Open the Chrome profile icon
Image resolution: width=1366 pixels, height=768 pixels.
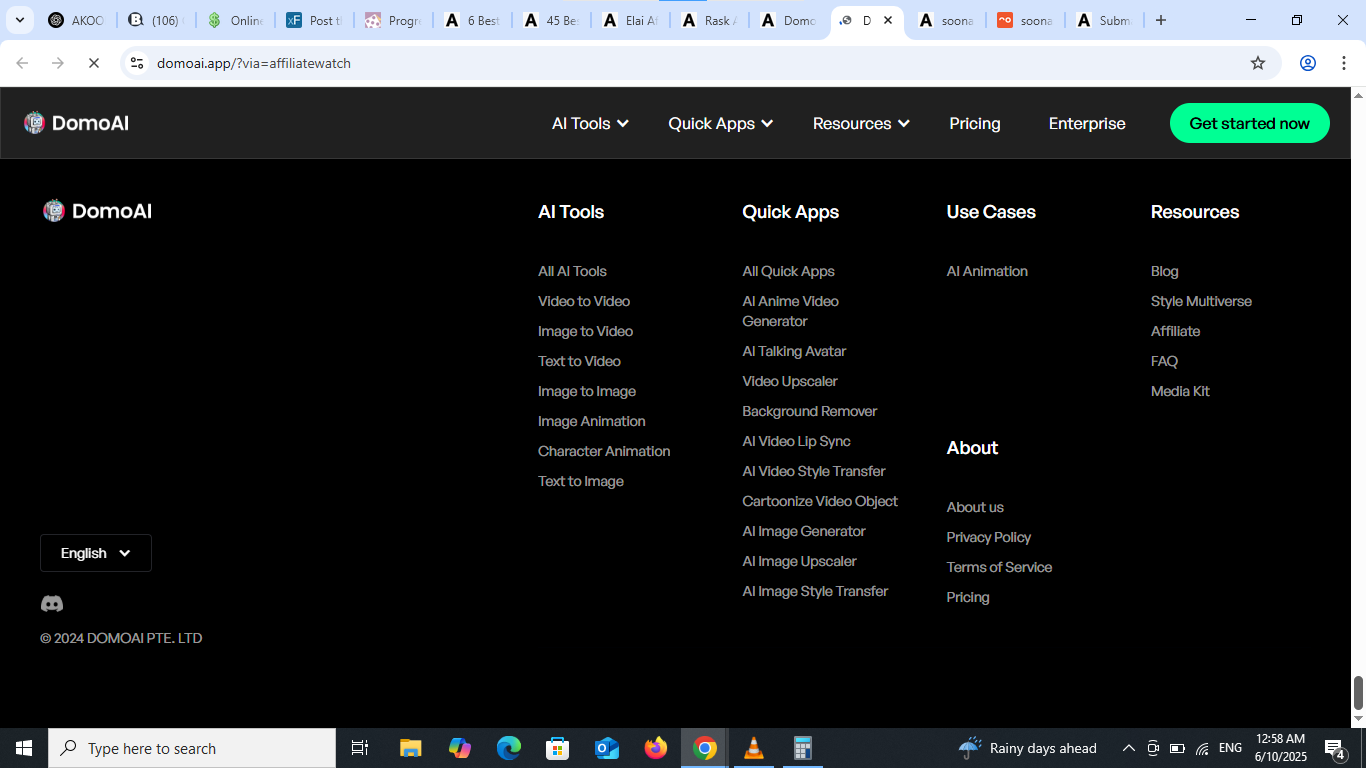[x=1308, y=63]
